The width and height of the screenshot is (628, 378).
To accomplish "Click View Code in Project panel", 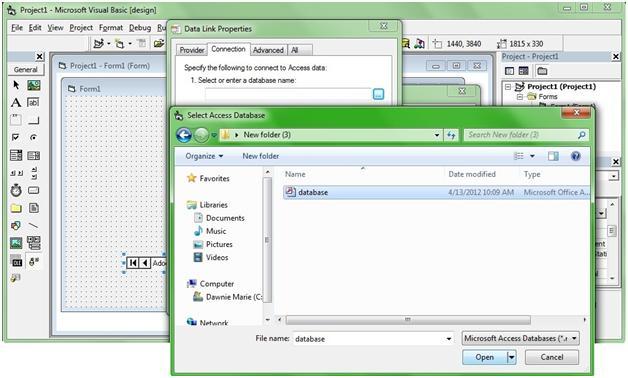I will click(509, 71).
